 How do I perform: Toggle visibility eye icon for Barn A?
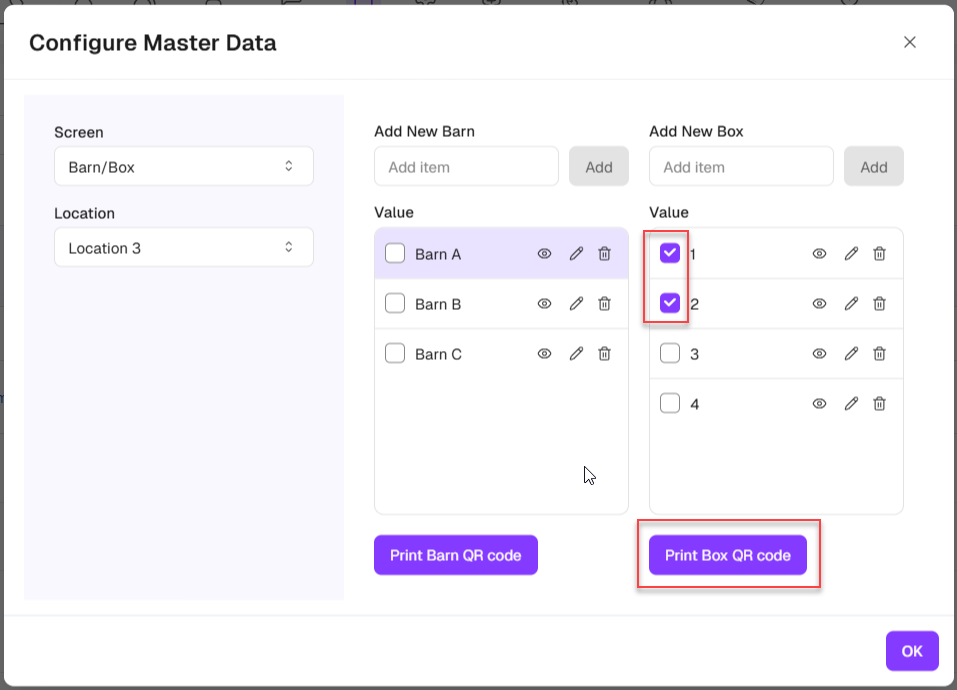(544, 254)
